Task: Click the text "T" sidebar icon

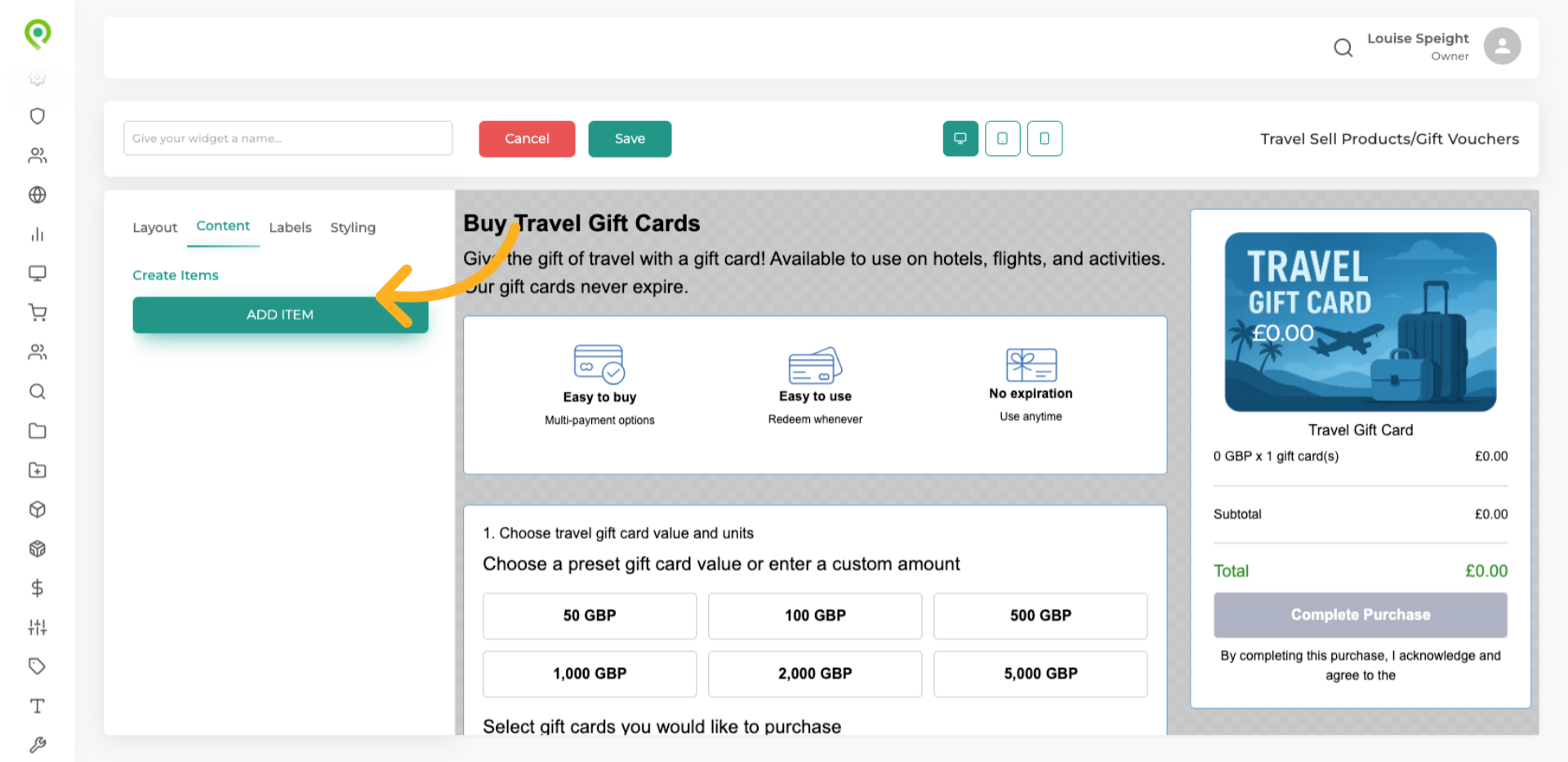Action: pyautogui.click(x=38, y=706)
